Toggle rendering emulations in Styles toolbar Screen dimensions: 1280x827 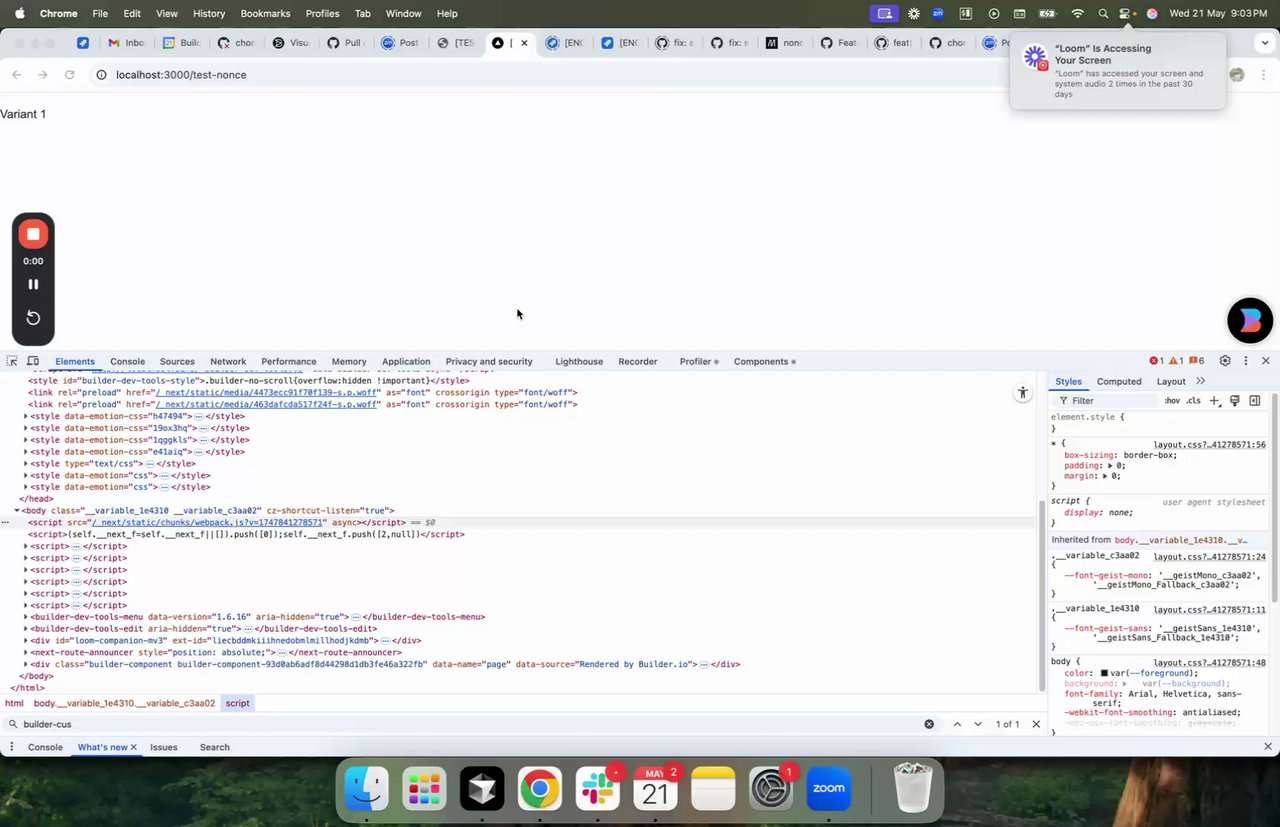point(1235,401)
